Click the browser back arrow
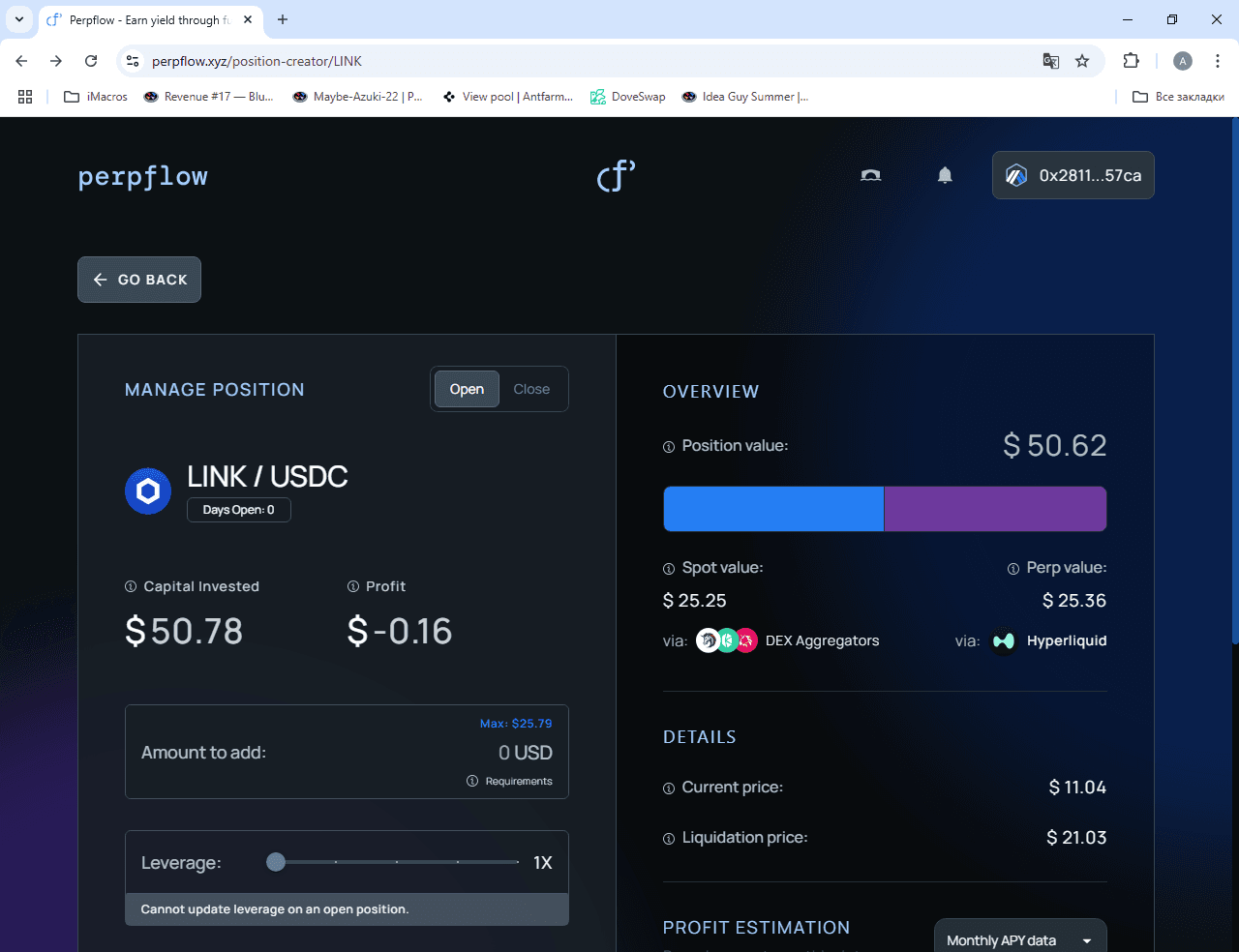Viewport: 1239px width, 952px height. pos(21,61)
